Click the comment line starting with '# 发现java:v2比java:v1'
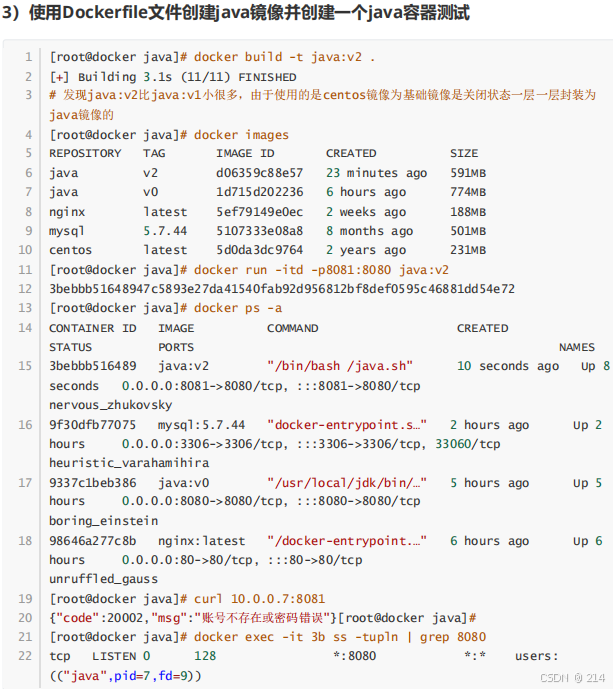The image size is (613, 689). pyautogui.click(x=322, y=105)
